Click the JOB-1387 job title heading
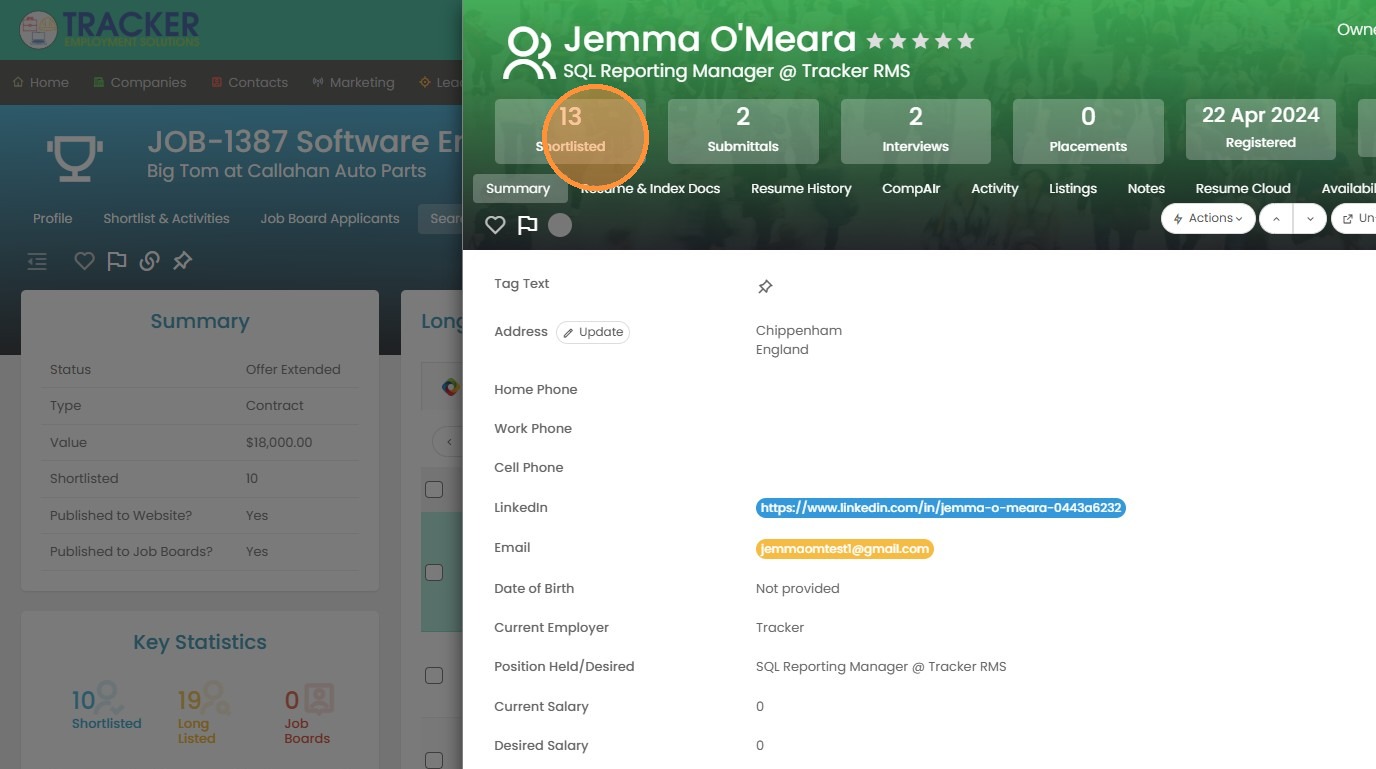The width and height of the screenshot is (1376, 769). coord(305,142)
